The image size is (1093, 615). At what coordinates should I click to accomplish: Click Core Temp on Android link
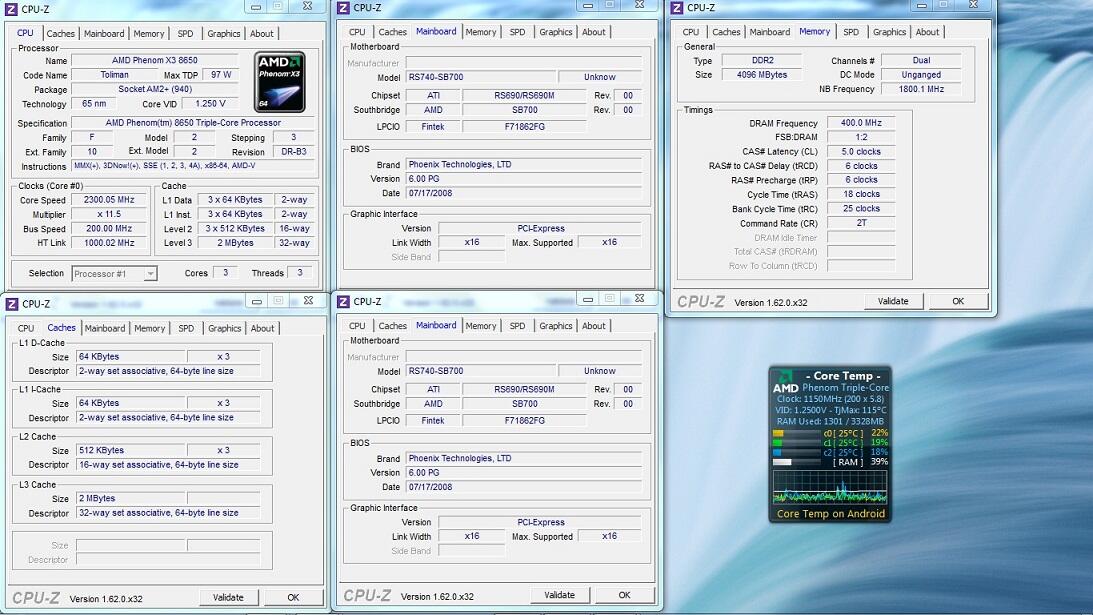tap(830, 514)
